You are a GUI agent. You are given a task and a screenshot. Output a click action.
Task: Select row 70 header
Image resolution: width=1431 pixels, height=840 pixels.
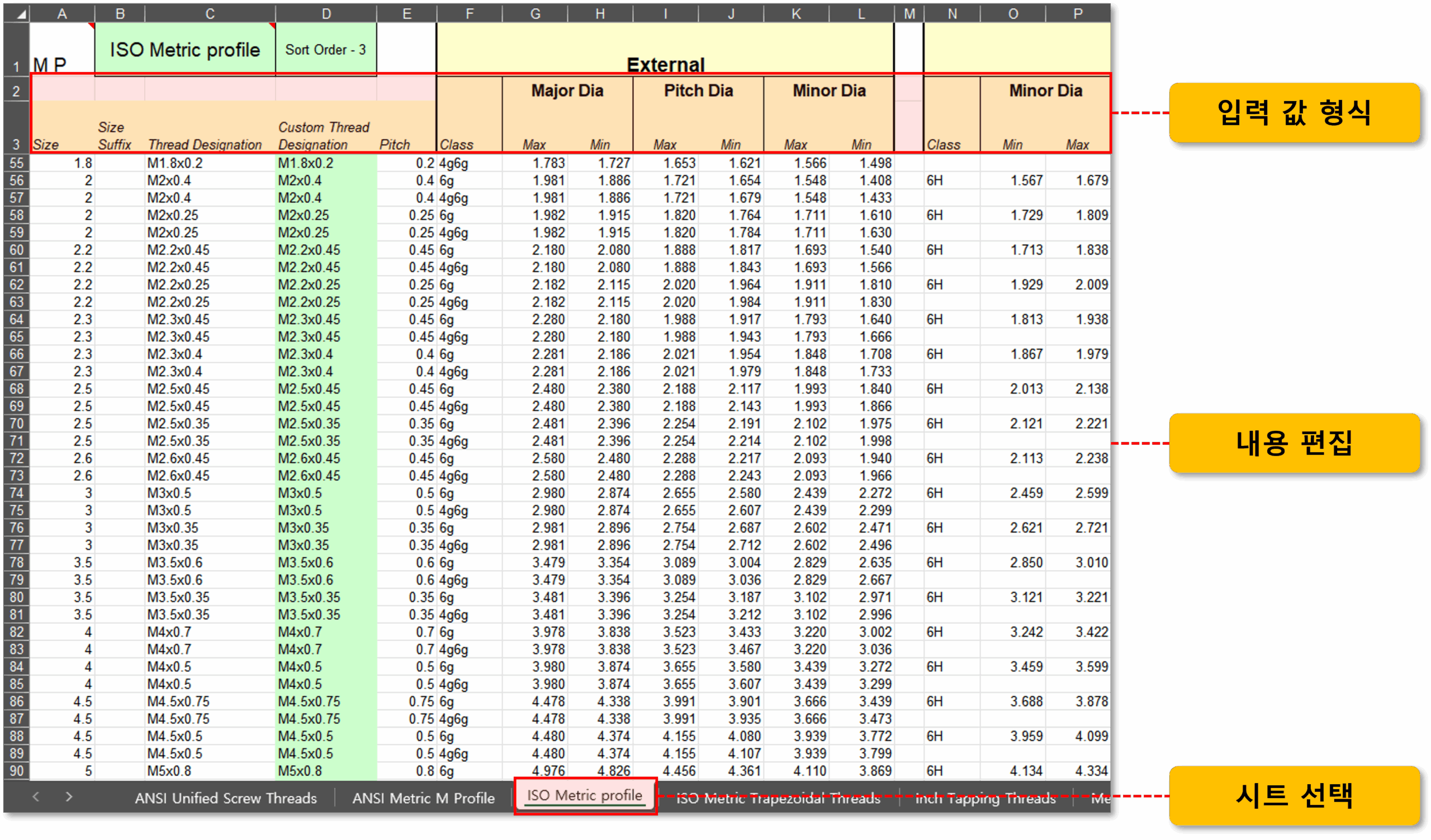pyautogui.click(x=17, y=424)
